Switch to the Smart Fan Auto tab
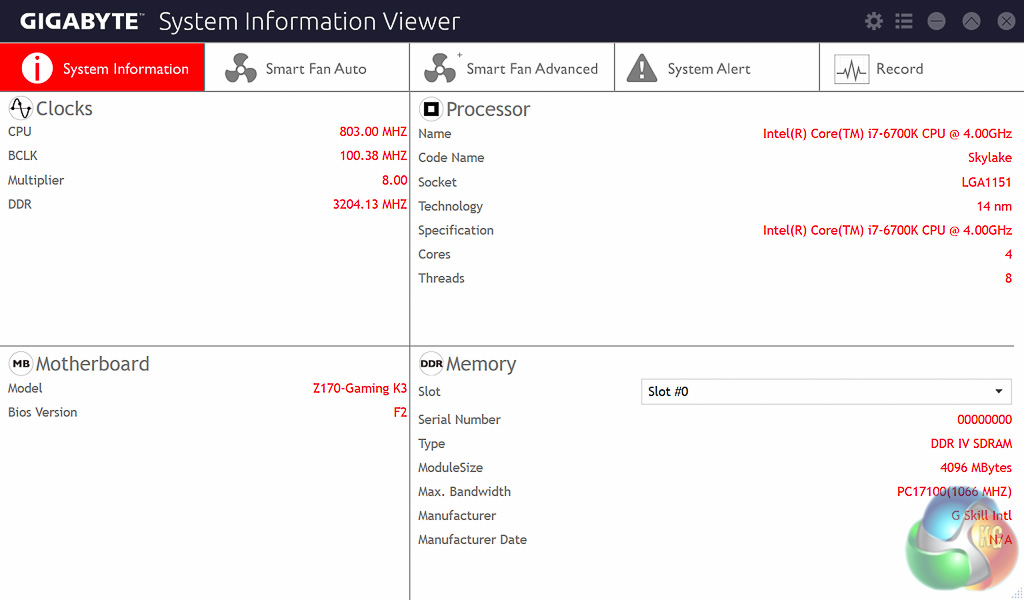The image size is (1024, 600). pos(307,68)
